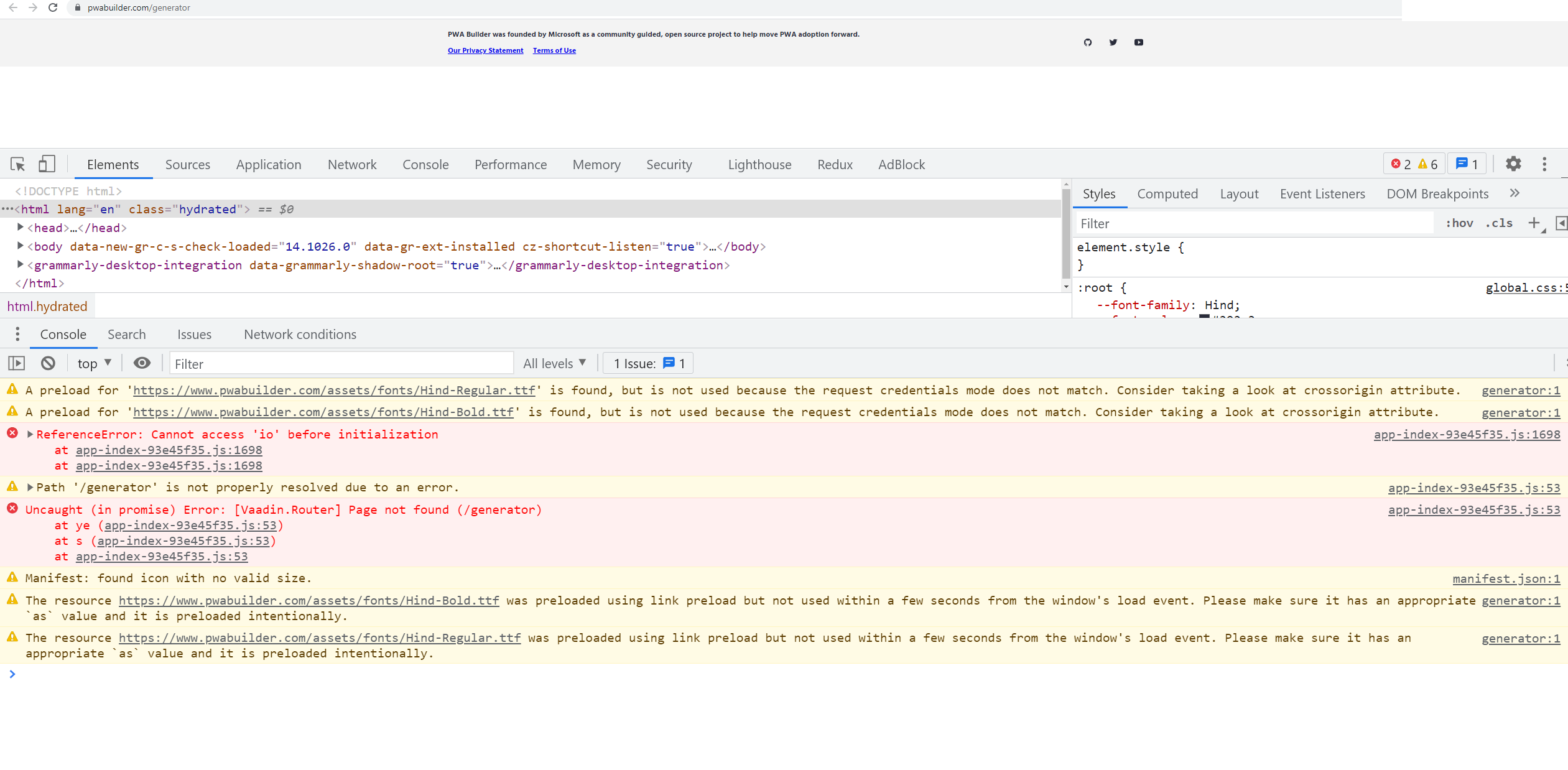Switch to the Lighthouse panel
The image size is (1568, 770).
point(759,164)
